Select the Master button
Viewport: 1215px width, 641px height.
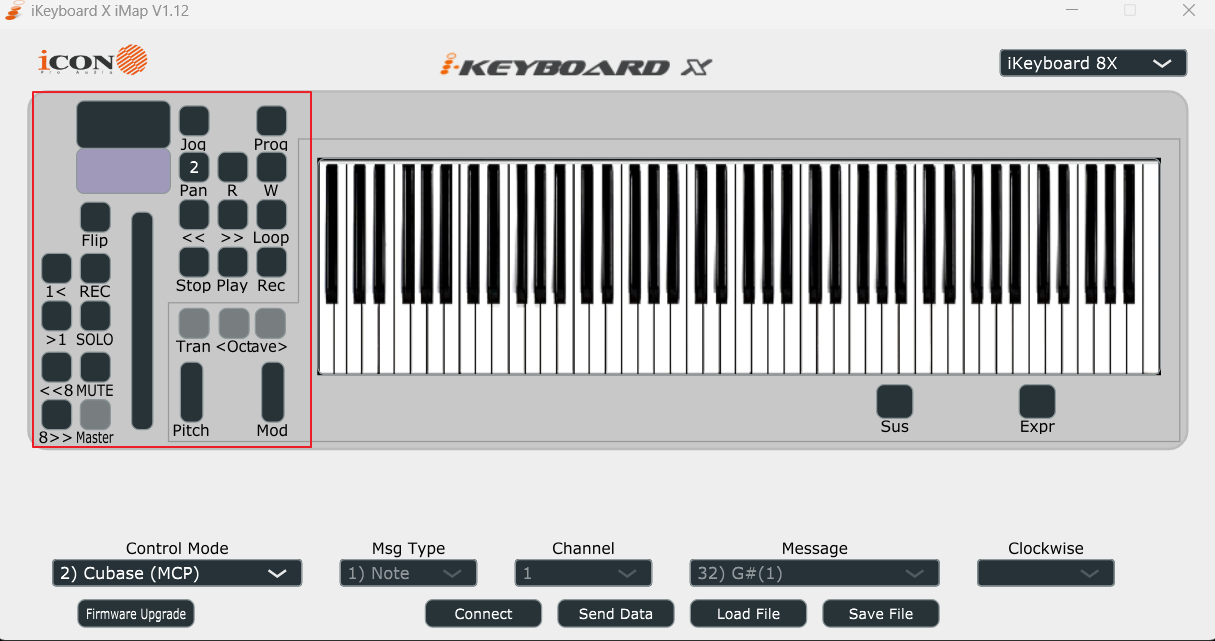coord(95,414)
